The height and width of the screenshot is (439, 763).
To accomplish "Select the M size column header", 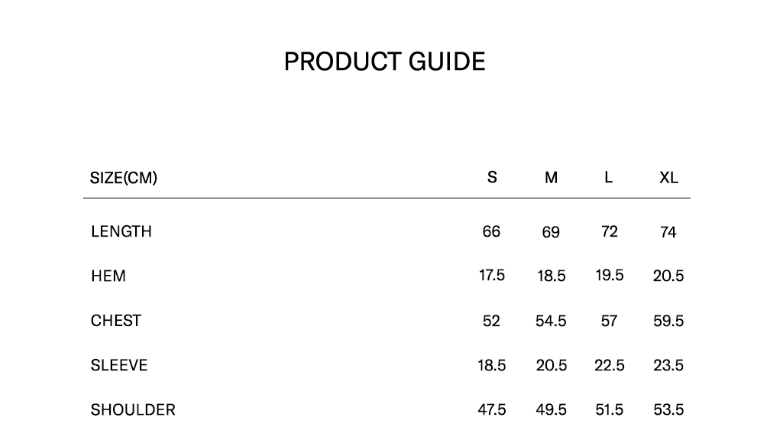I will pos(551,178).
